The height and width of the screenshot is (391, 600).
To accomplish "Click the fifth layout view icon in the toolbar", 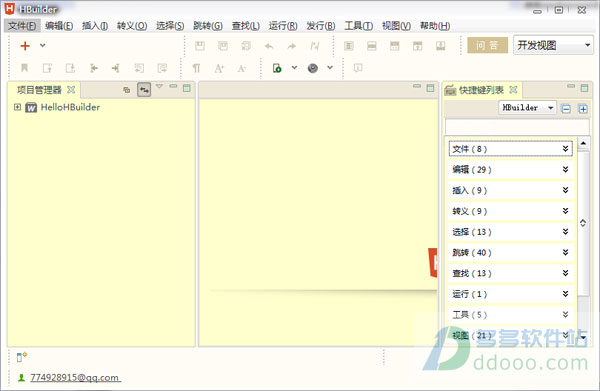I will 440,46.
